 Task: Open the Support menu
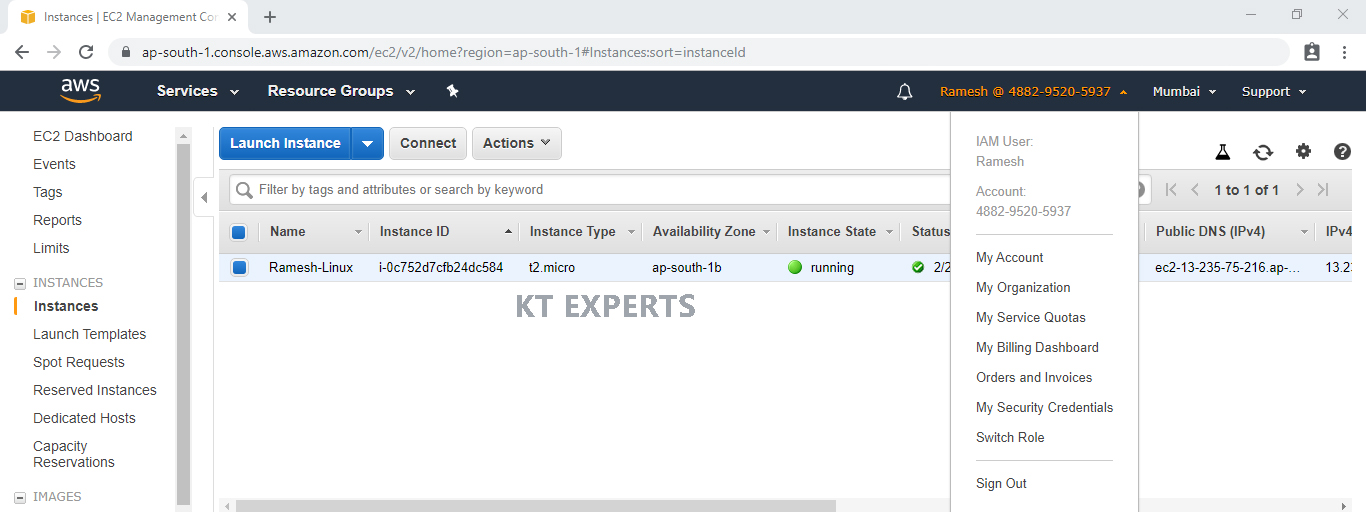1274,91
